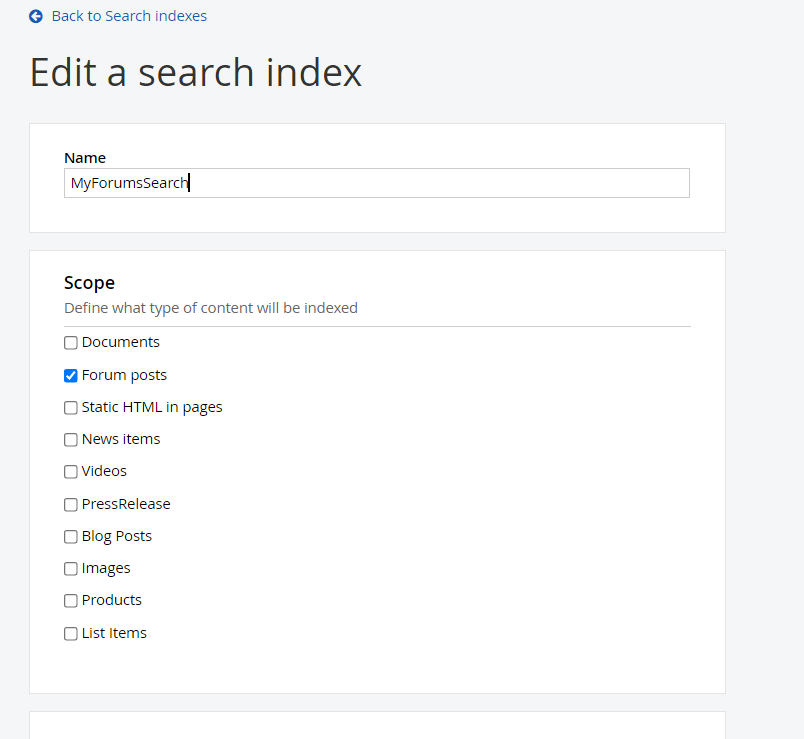Focus the Name input field
The width and height of the screenshot is (804, 739).
click(x=377, y=183)
